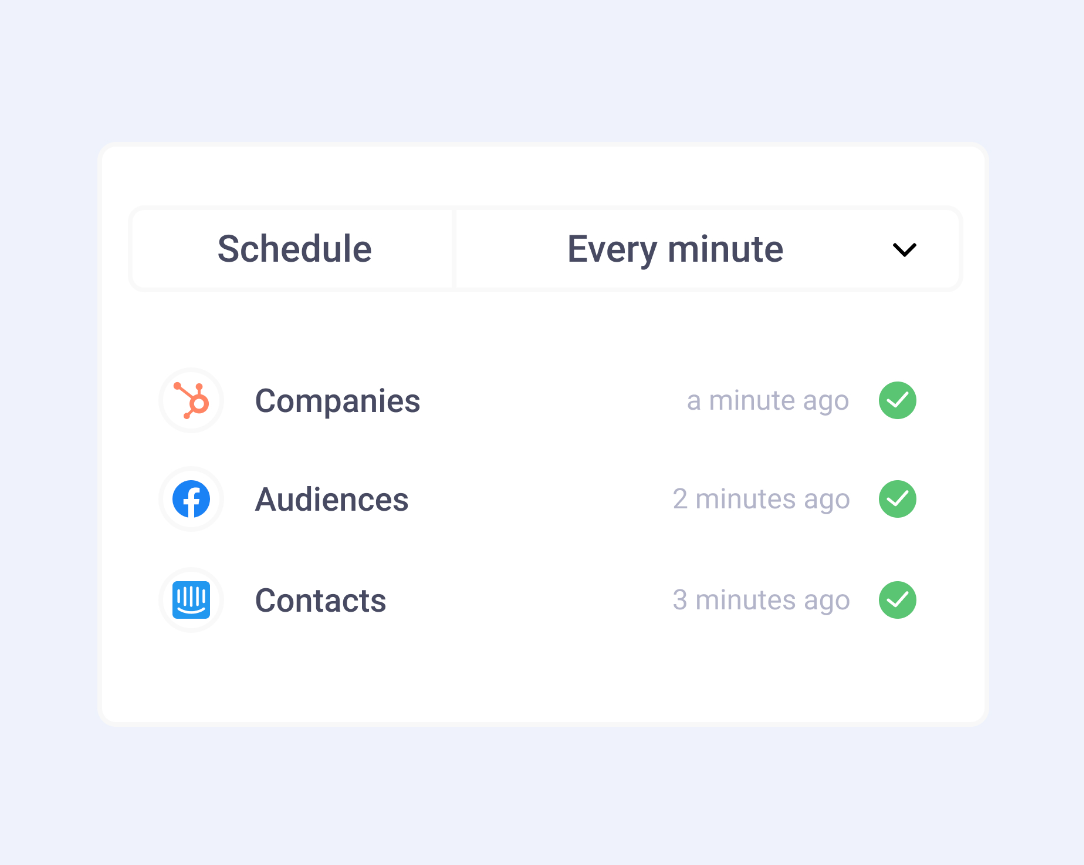
Task: Click the Intercom icon beside Contacts
Action: pyautogui.click(x=191, y=600)
